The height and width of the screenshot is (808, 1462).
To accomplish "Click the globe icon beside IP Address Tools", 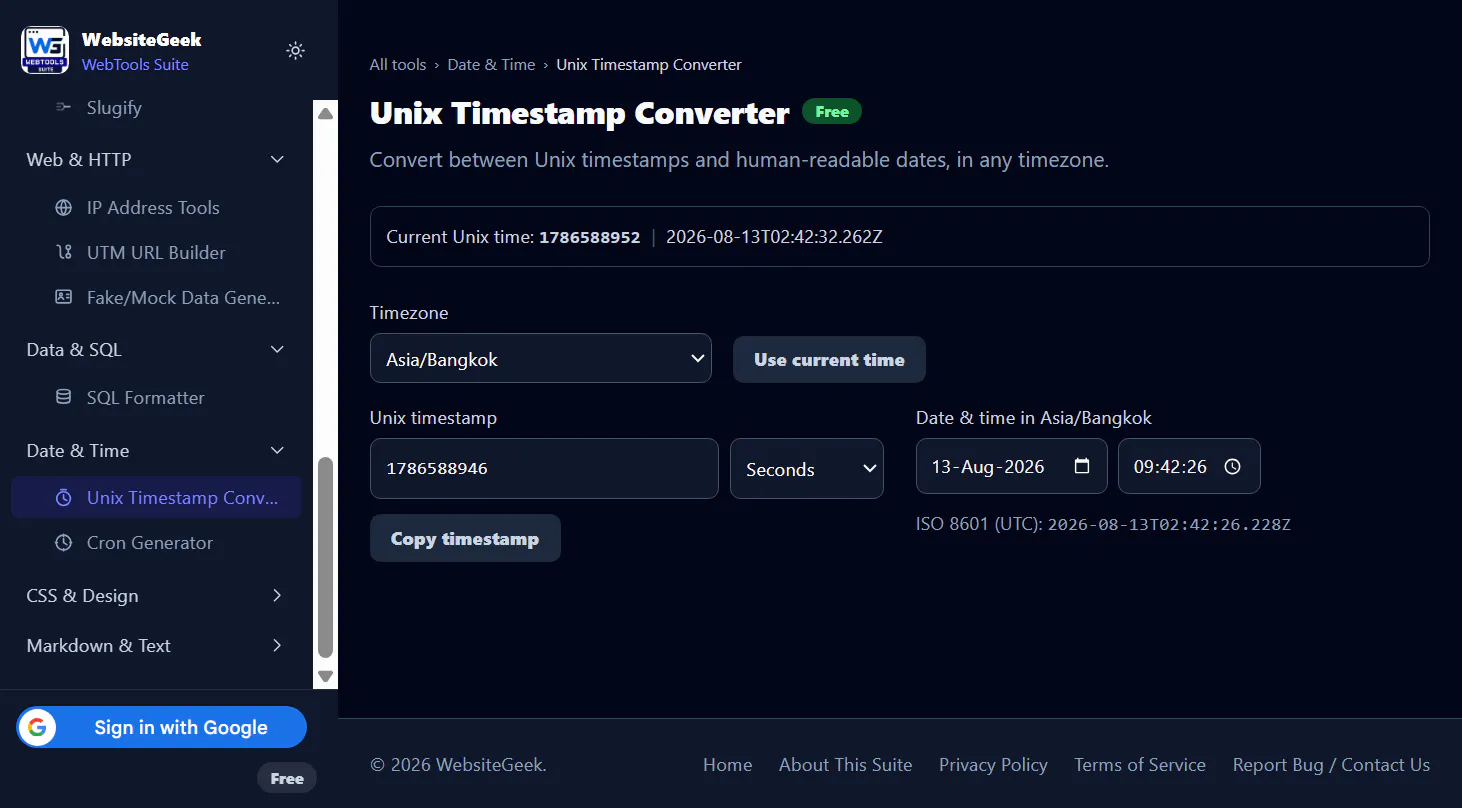I will tap(64, 208).
